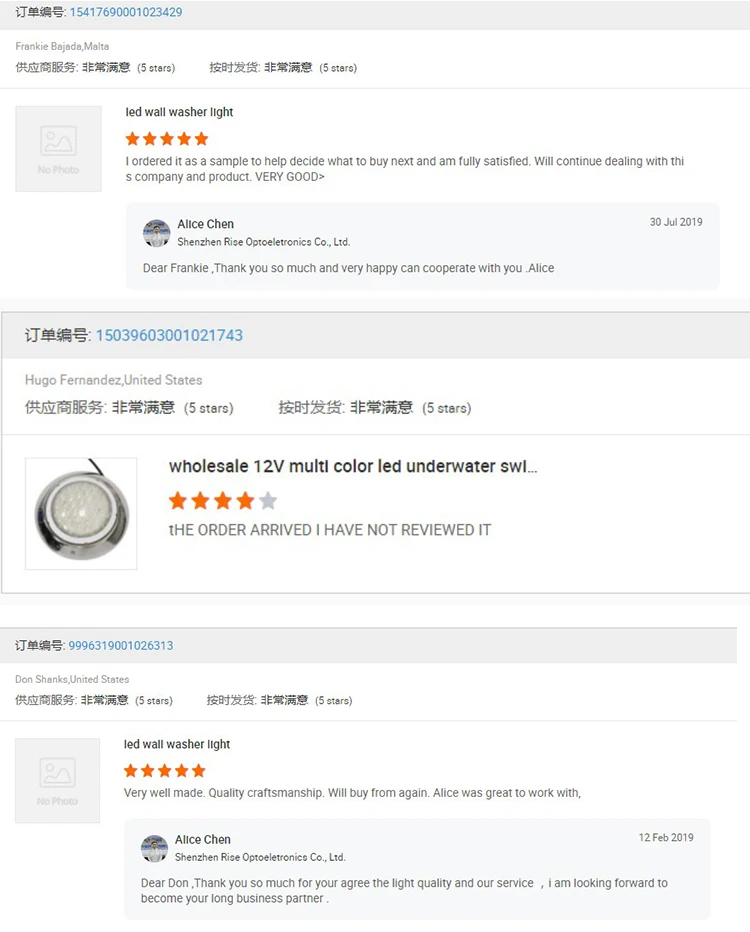
Task: Open order number 9996319001026313 link
Action: (120, 646)
